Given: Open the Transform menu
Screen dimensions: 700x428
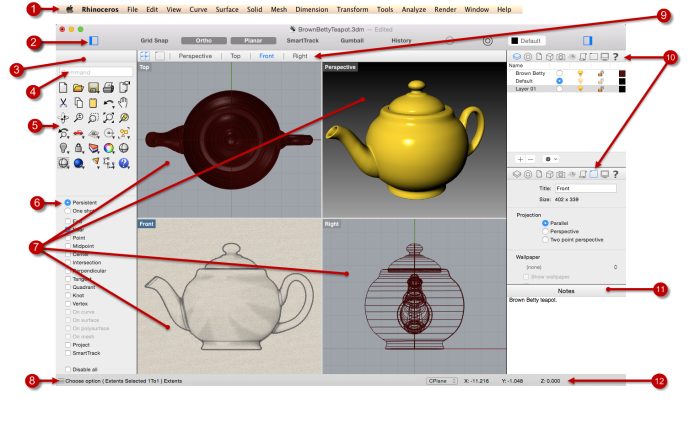Looking at the screenshot, I should 352,9.
